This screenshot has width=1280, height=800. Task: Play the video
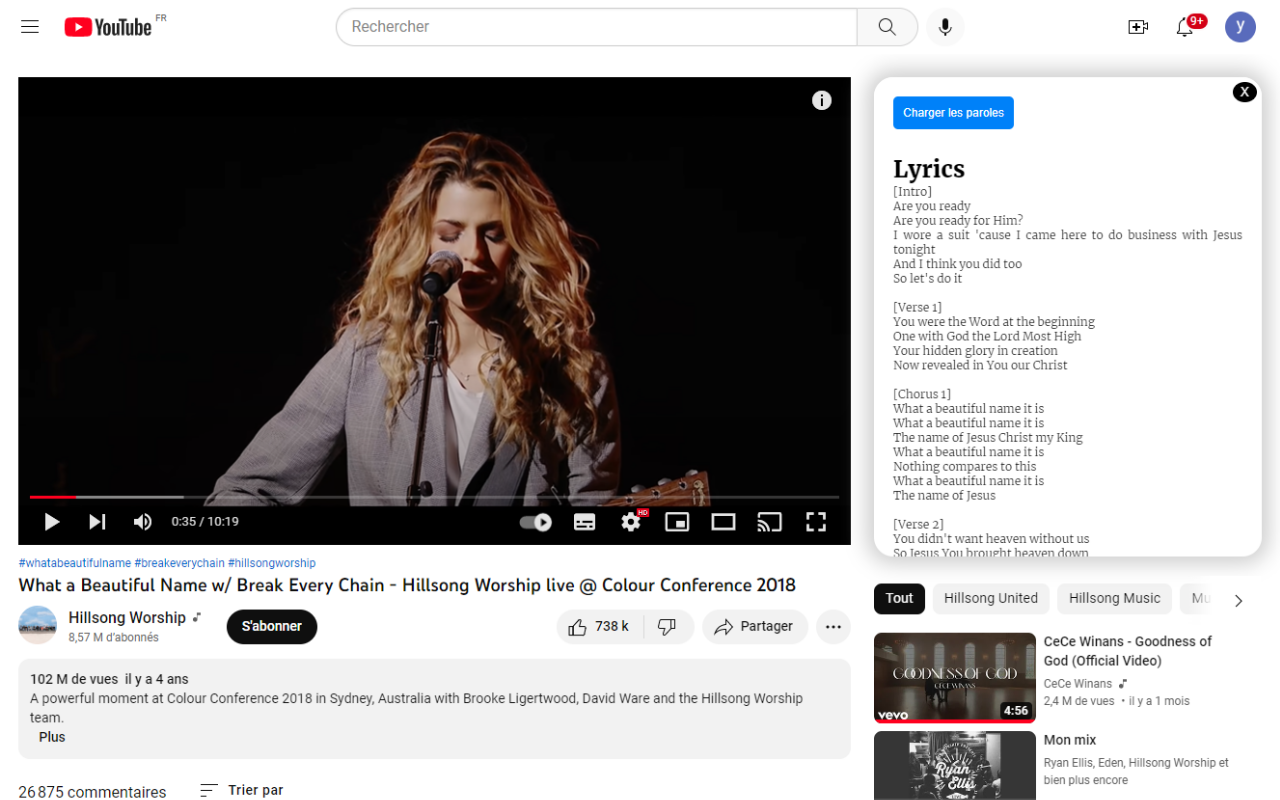[52, 522]
